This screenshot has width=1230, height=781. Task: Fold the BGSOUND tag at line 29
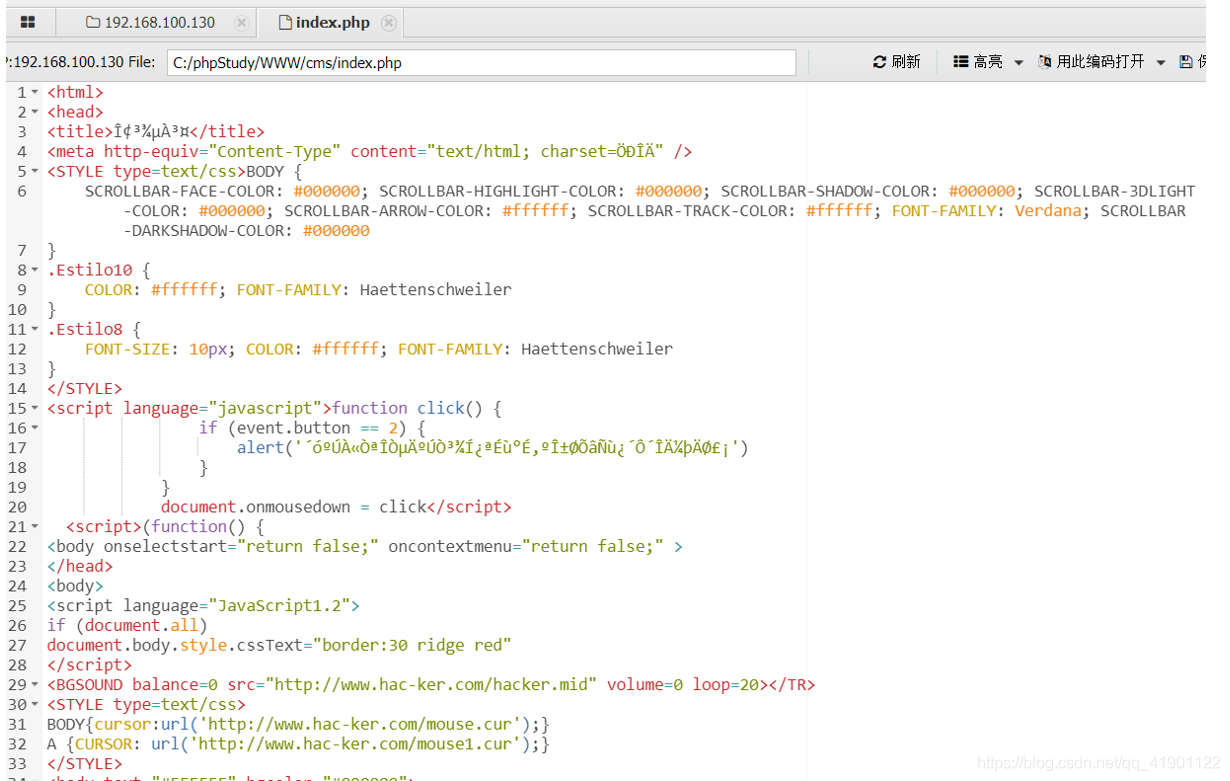coord(35,685)
